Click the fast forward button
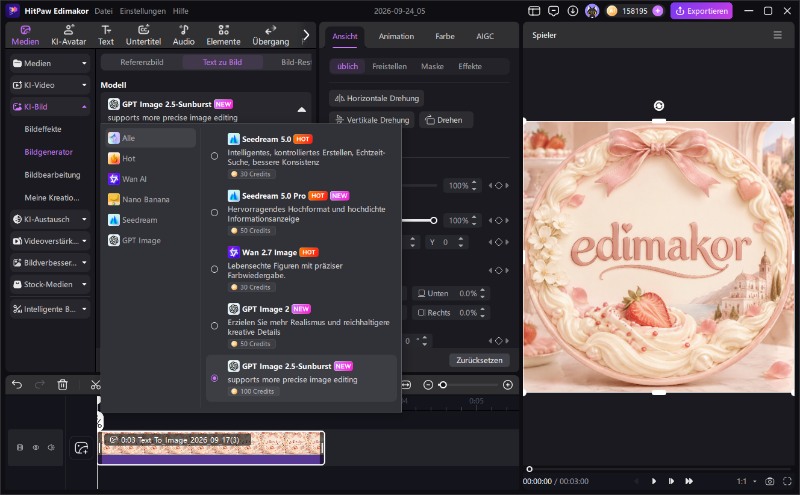 (689, 481)
